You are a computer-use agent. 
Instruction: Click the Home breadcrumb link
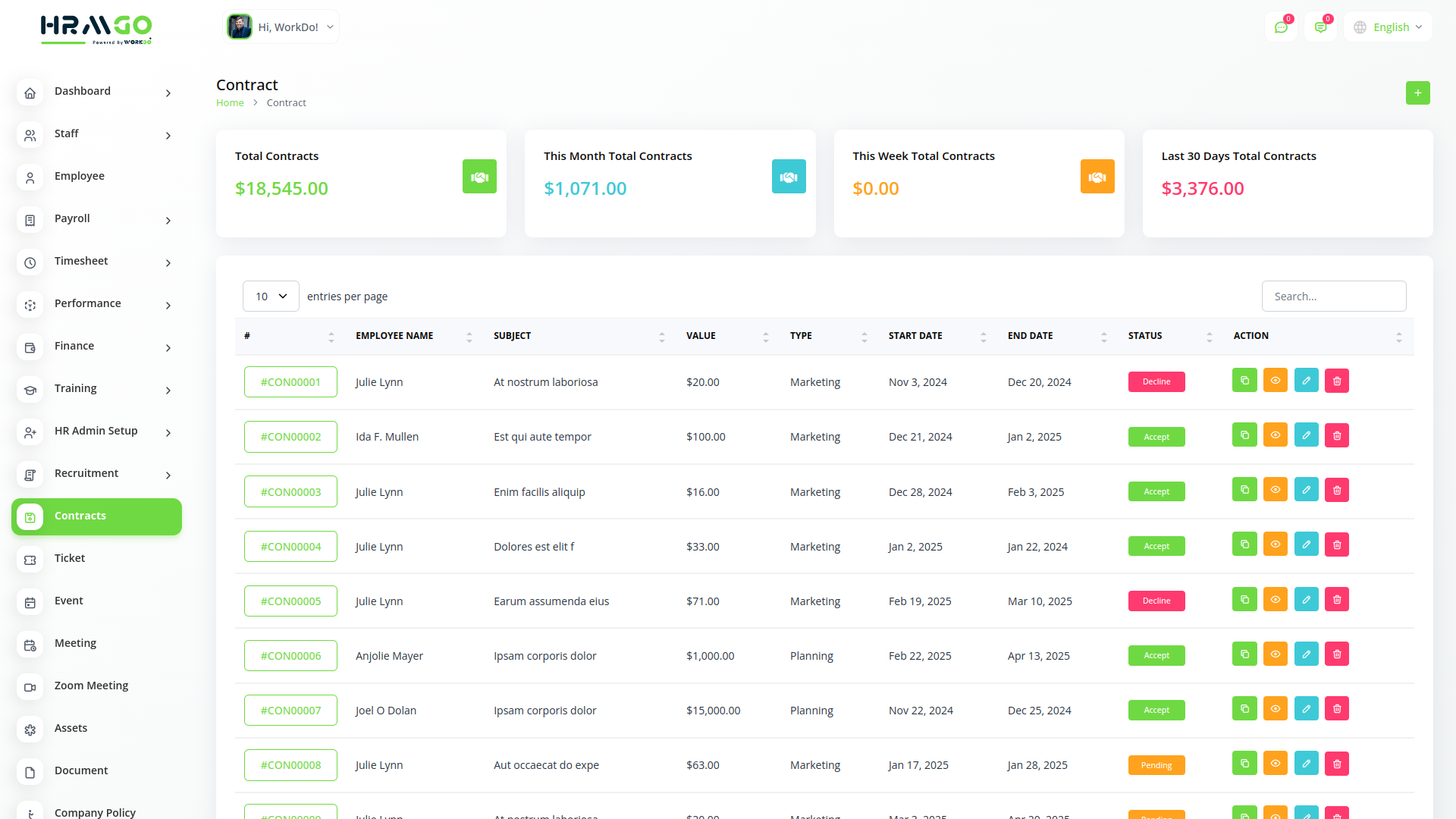coord(230,103)
